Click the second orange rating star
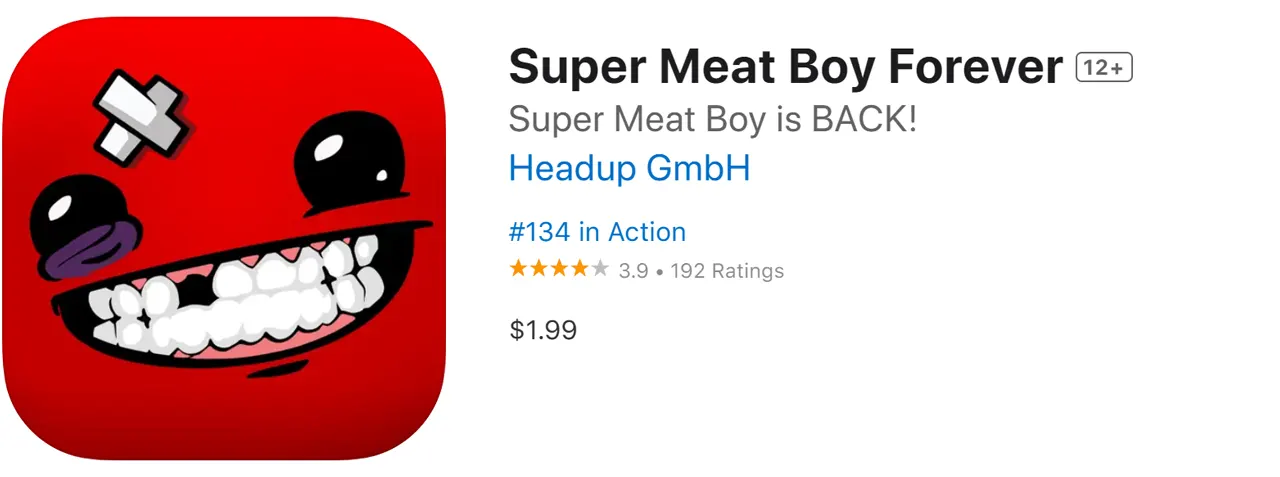 click(x=539, y=269)
